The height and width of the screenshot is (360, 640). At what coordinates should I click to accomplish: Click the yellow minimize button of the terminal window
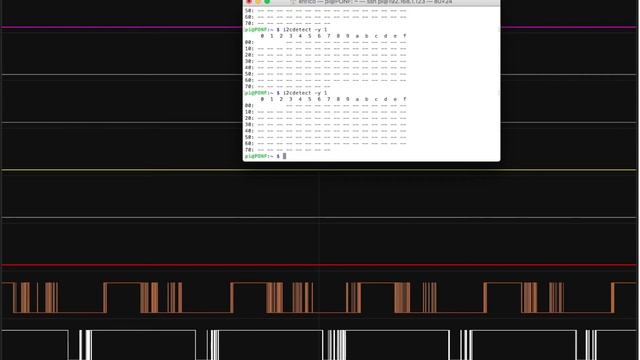258,2
